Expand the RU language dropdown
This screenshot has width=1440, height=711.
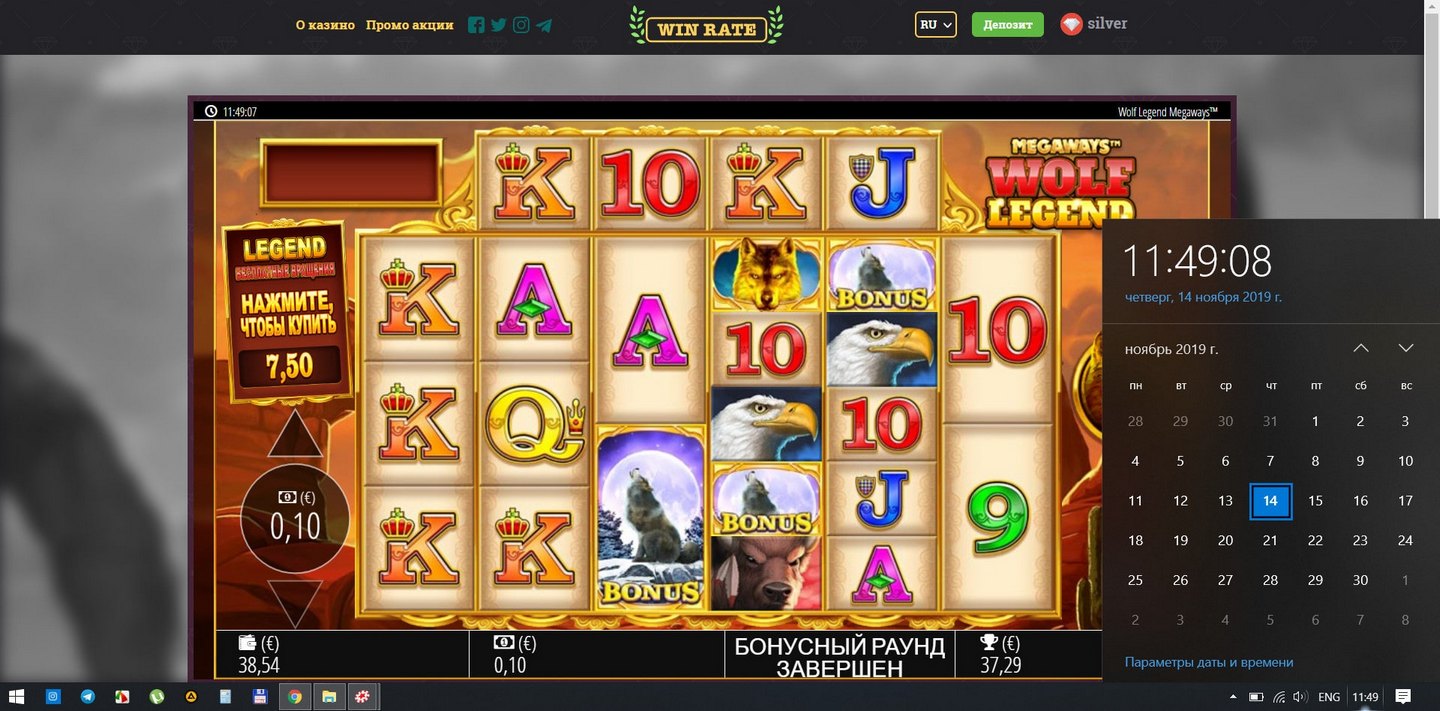click(936, 24)
